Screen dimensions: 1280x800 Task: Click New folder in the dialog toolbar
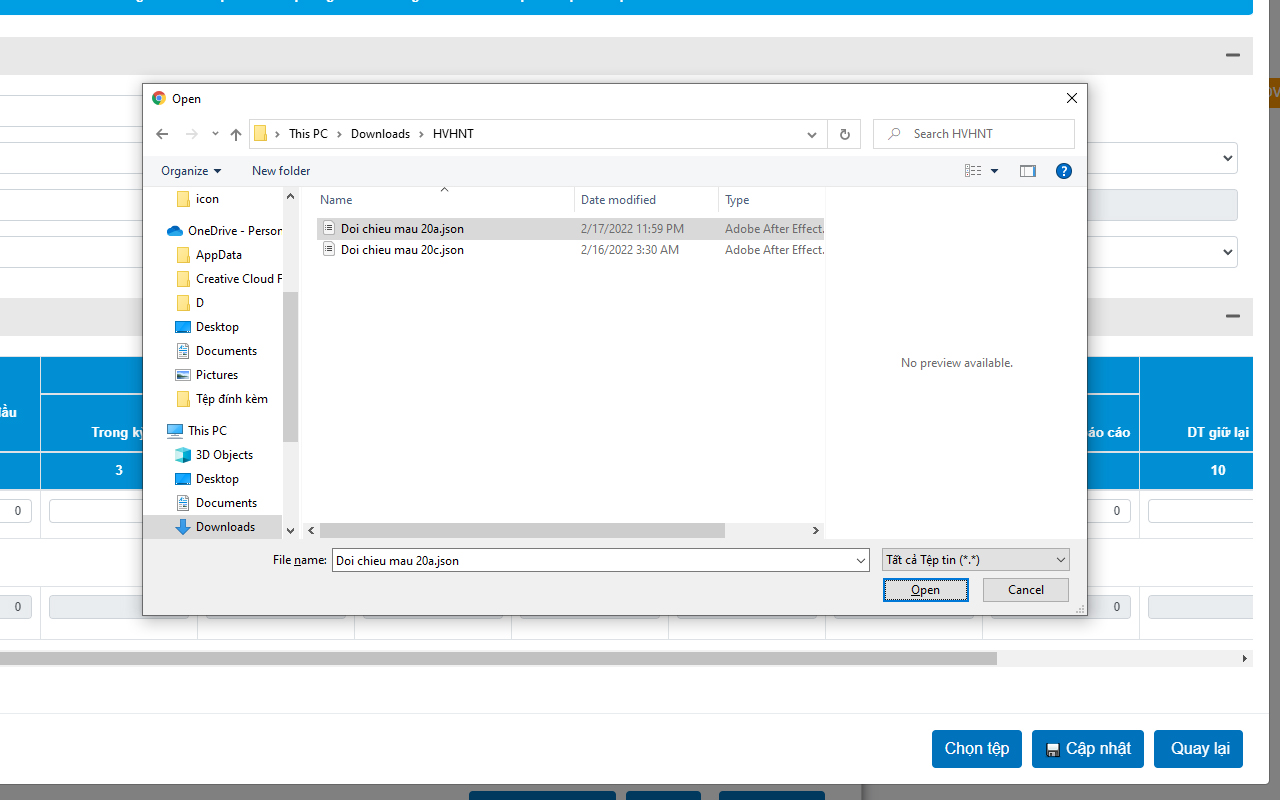pos(280,170)
